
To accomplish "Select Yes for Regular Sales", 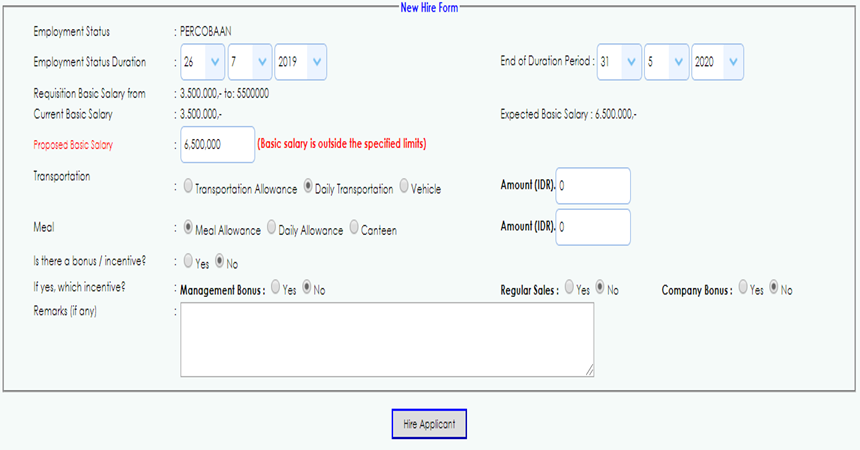I will pyautogui.click(x=570, y=289).
